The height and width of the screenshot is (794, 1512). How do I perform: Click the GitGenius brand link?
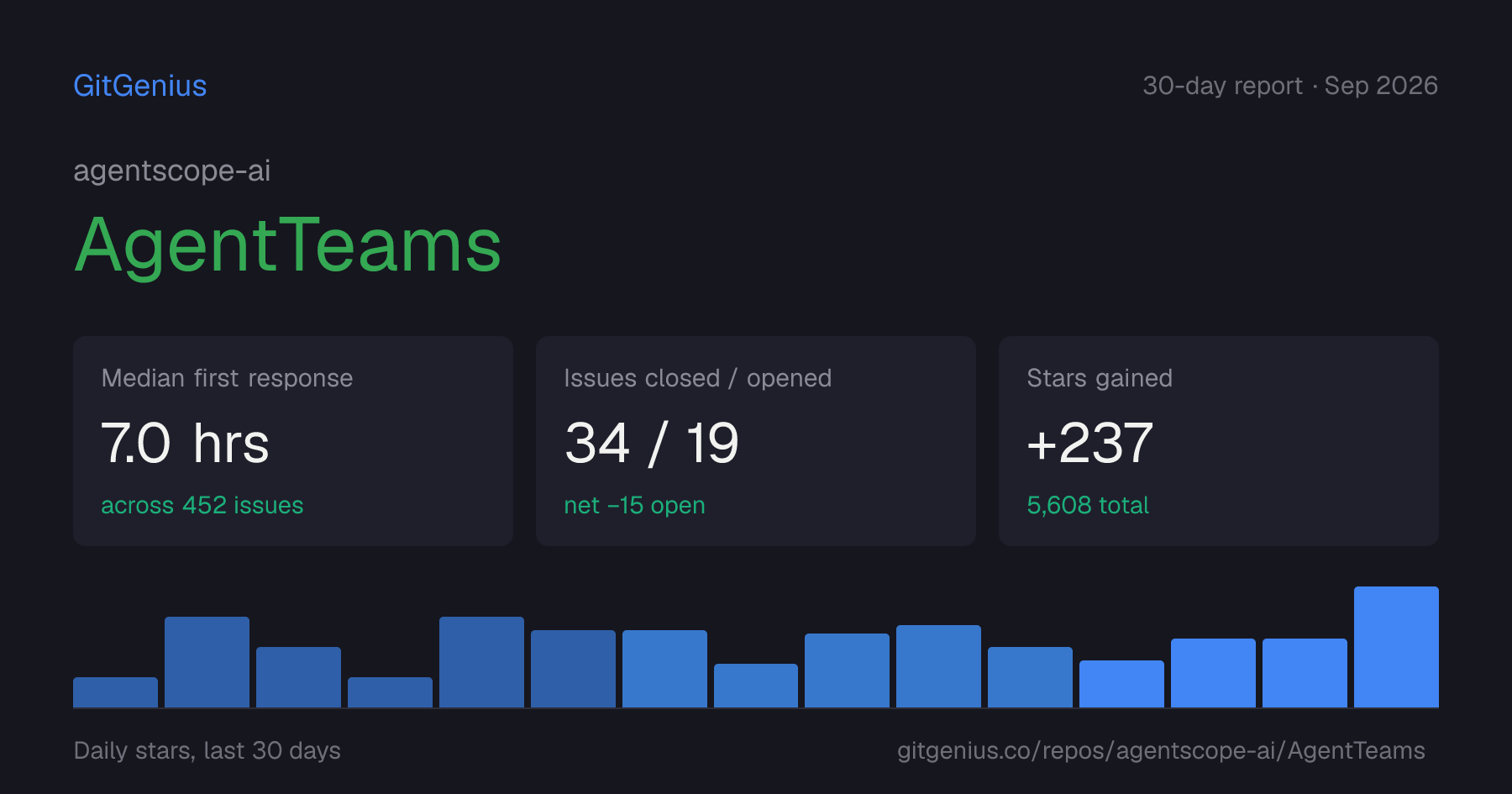140,86
